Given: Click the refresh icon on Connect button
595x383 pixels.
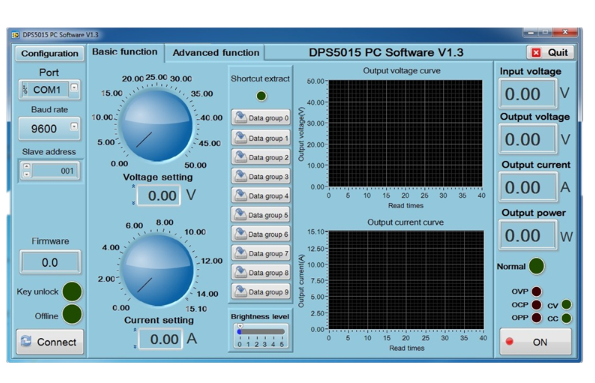Looking at the screenshot, I should [x=26, y=341].
